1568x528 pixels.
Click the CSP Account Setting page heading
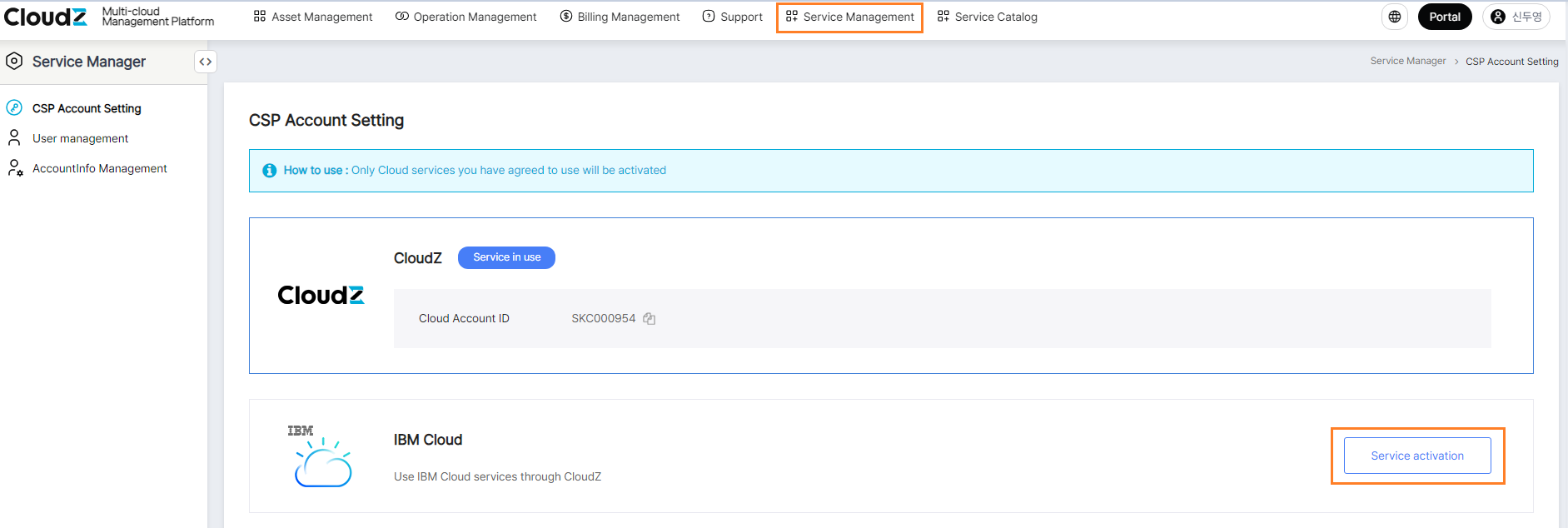[x=326, y=120]
